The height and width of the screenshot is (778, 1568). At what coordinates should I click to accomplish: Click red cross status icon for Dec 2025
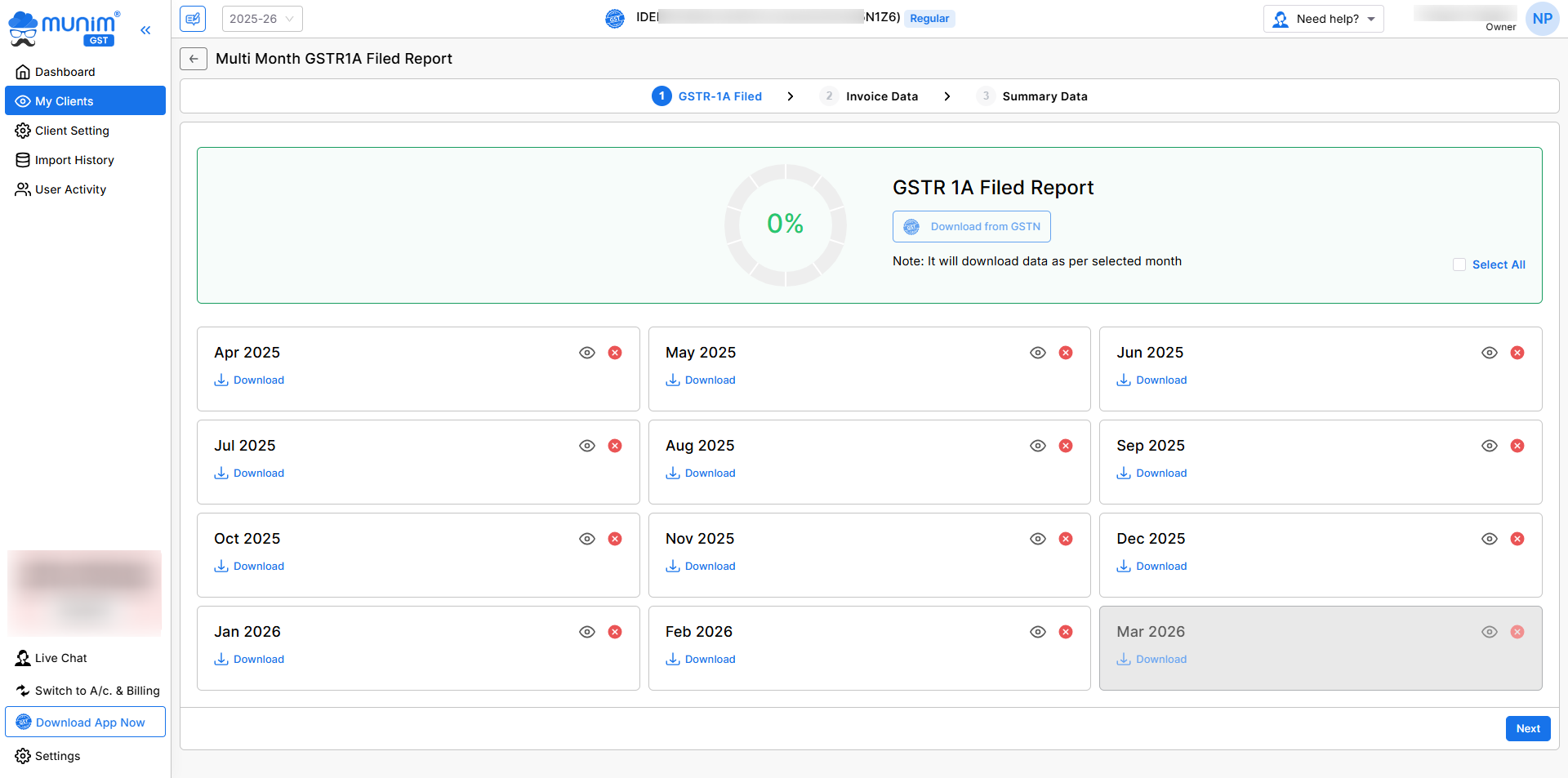1517,539
